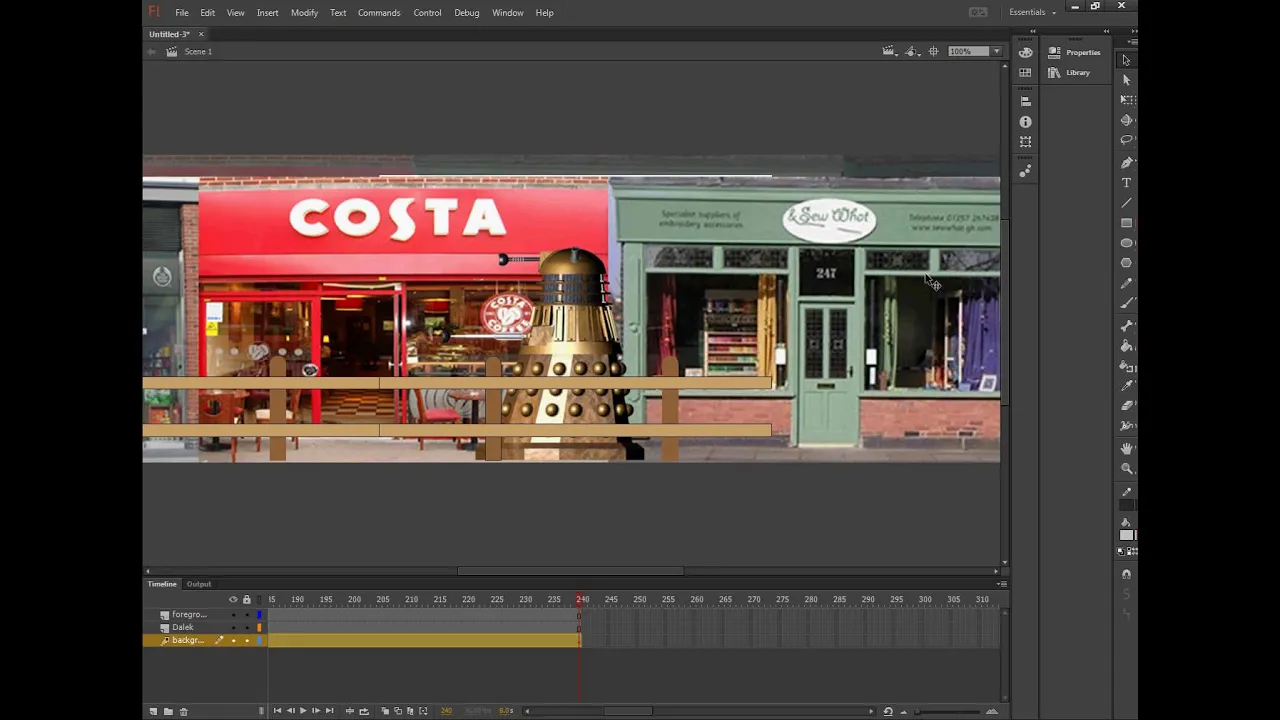Open the Swatches panel icon
Screen dimensions: 1280x720
[x=1025, y=73]
